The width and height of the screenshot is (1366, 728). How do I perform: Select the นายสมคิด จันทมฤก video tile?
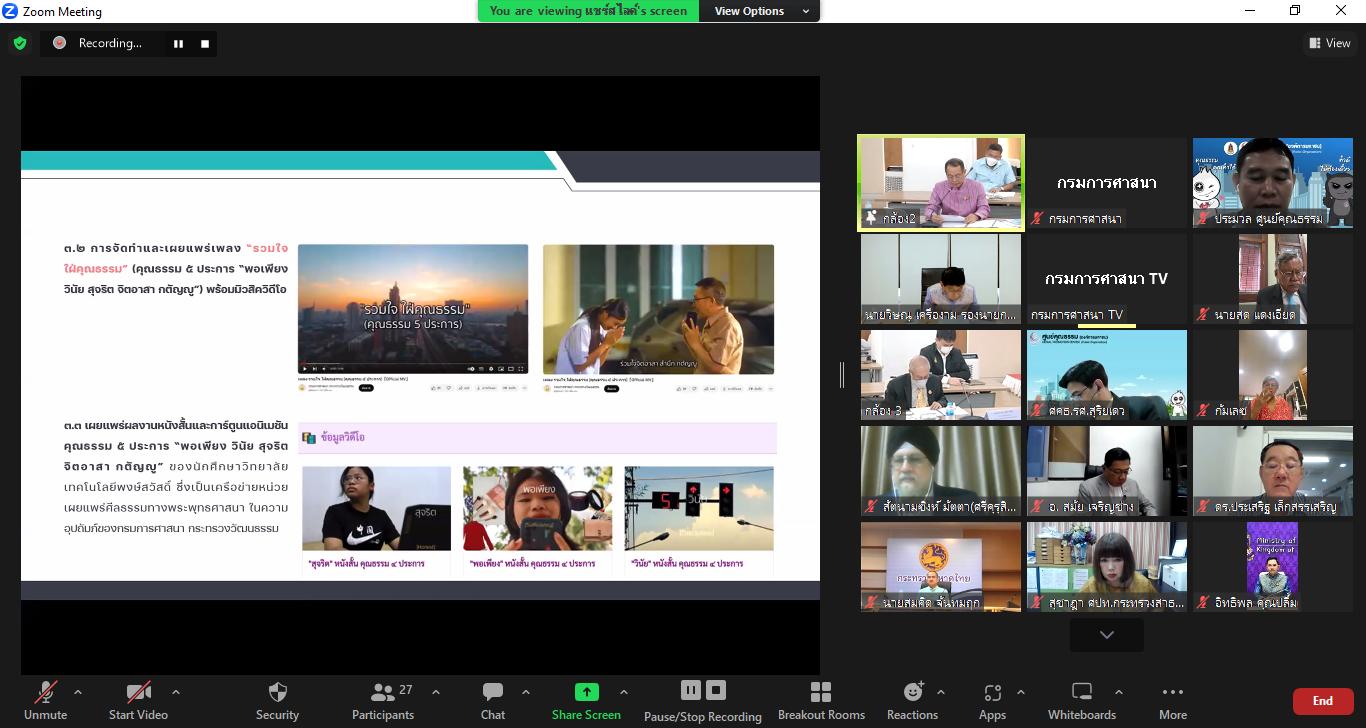click(941, 567)
